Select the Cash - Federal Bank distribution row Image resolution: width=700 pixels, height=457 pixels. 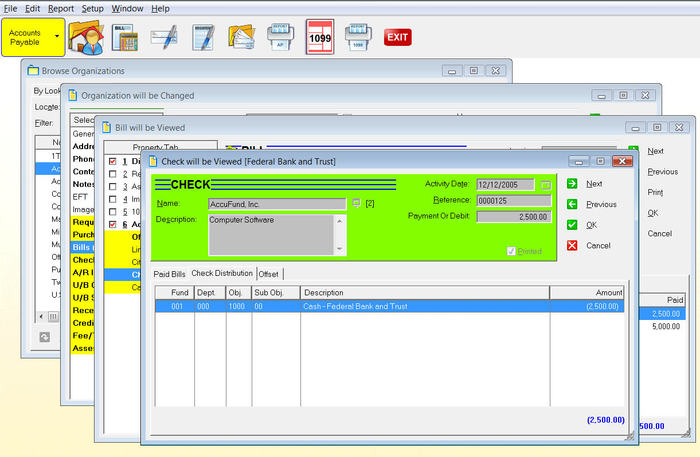coord(390,307)
